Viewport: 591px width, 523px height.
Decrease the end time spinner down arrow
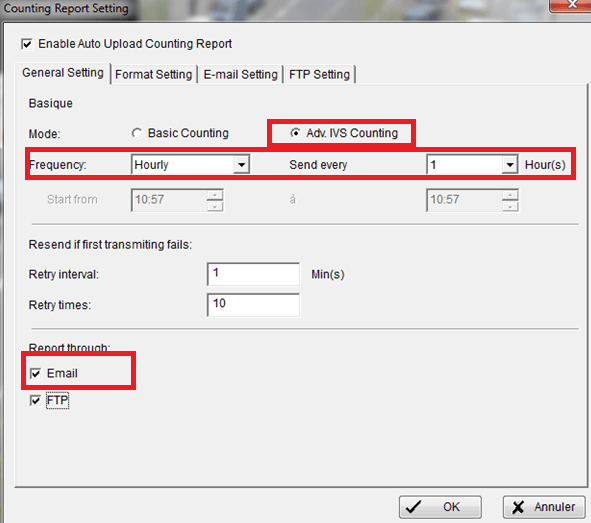pos(510,206)
